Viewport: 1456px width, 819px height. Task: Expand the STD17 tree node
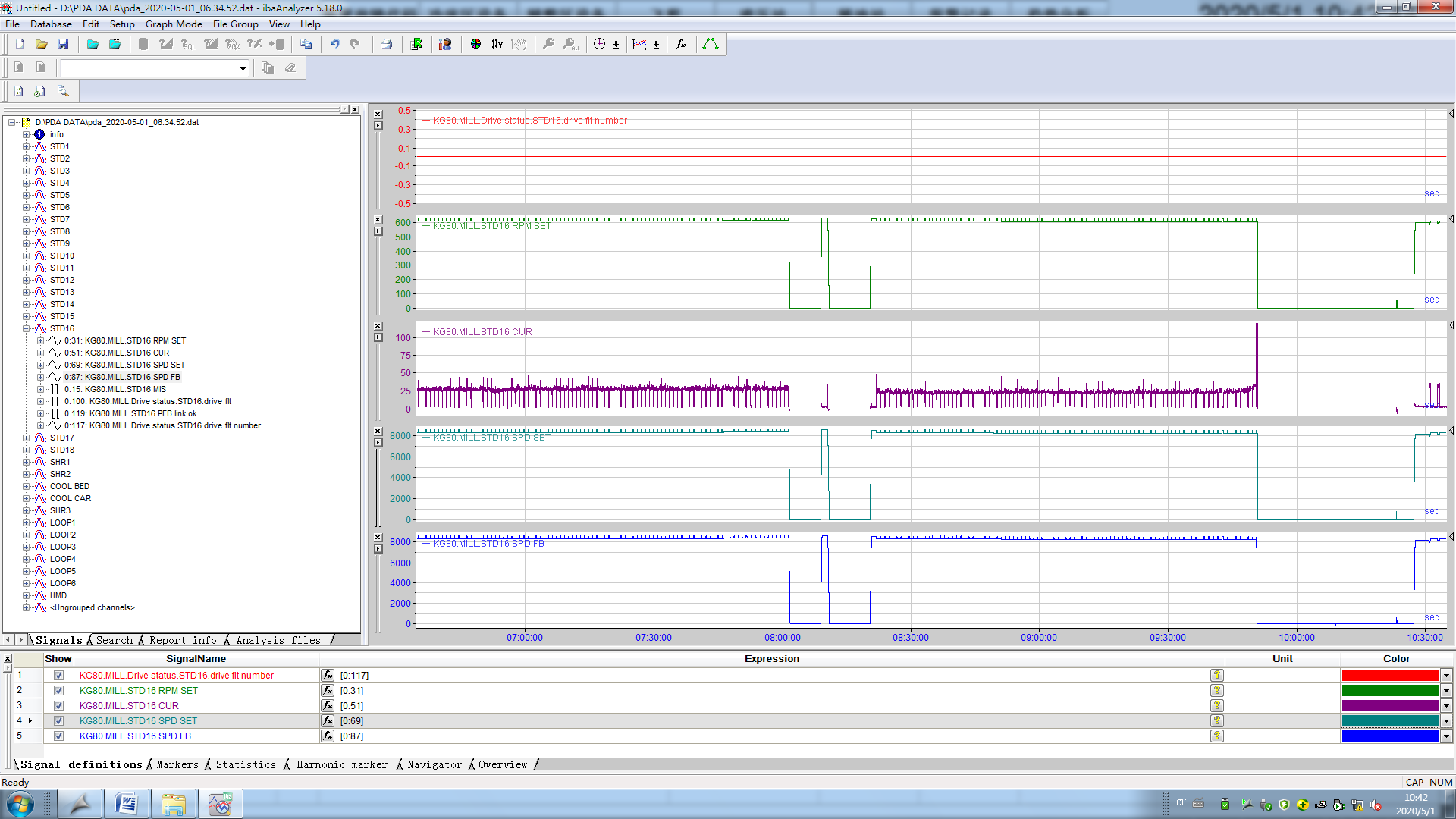(26, 438)
